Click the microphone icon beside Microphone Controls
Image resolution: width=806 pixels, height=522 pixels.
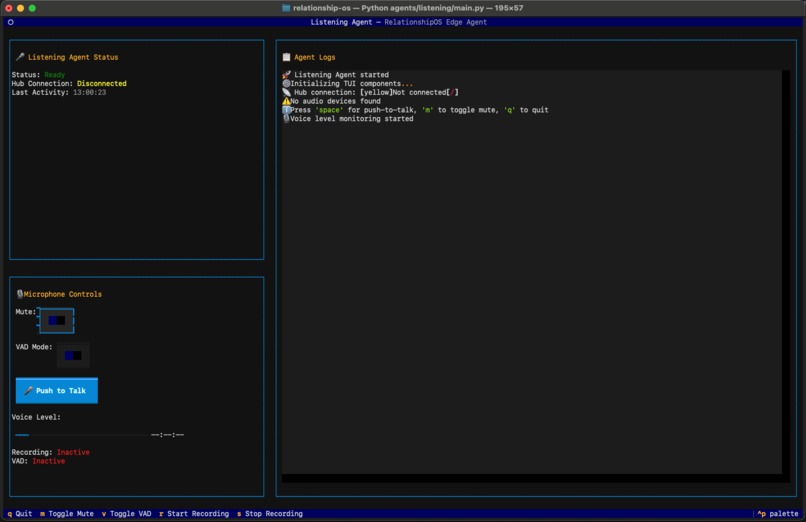(x=20, y=294)
